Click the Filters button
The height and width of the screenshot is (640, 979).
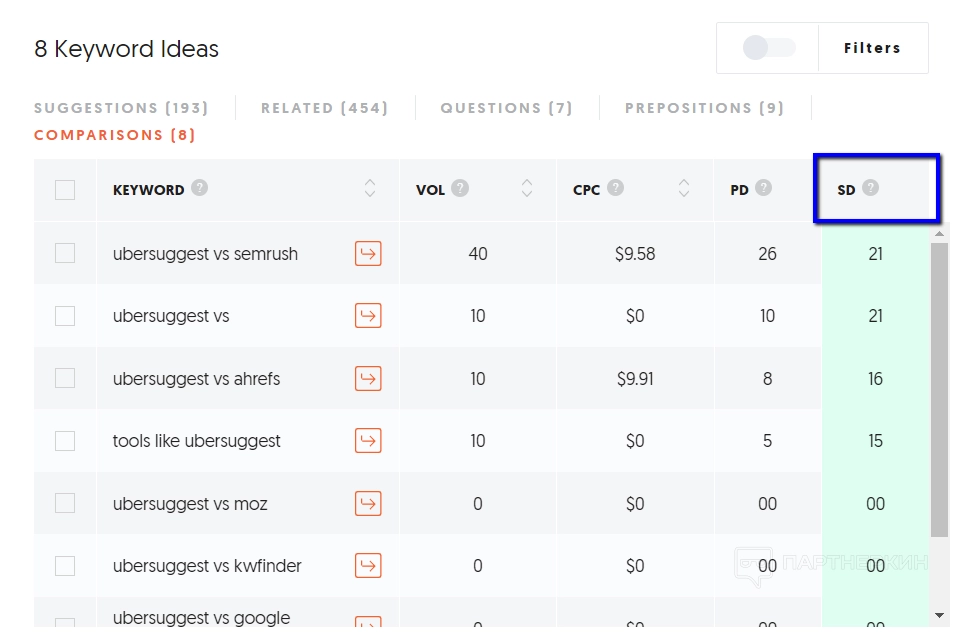click(x=872, y=48)
